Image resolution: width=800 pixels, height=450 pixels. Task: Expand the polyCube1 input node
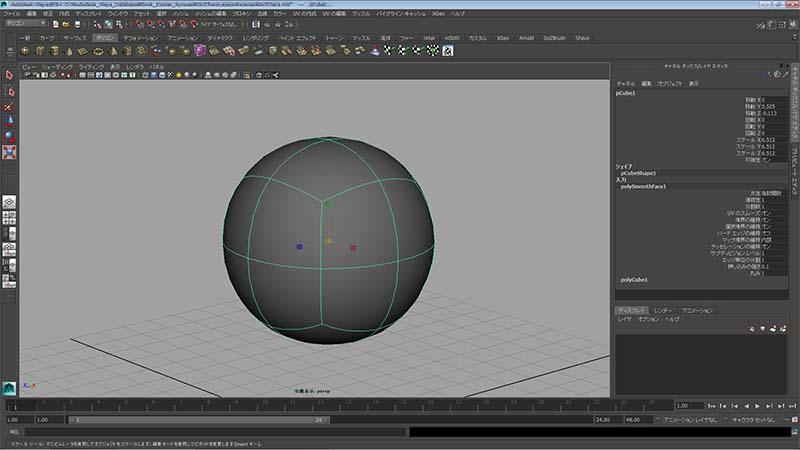click(x=634, y=280)
